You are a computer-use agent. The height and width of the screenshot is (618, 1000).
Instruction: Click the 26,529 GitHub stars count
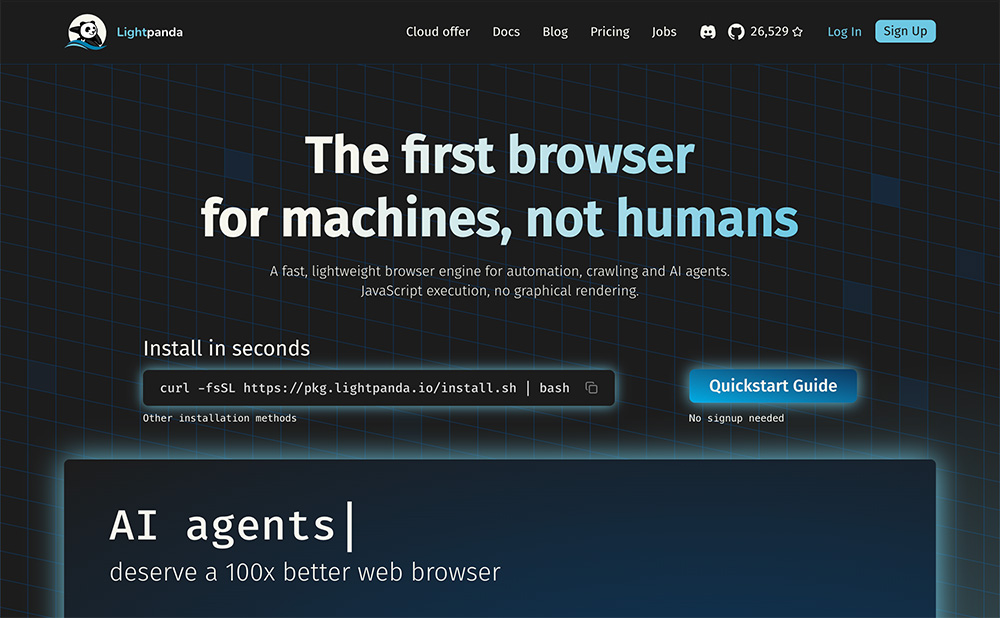(x=769, y=32)
